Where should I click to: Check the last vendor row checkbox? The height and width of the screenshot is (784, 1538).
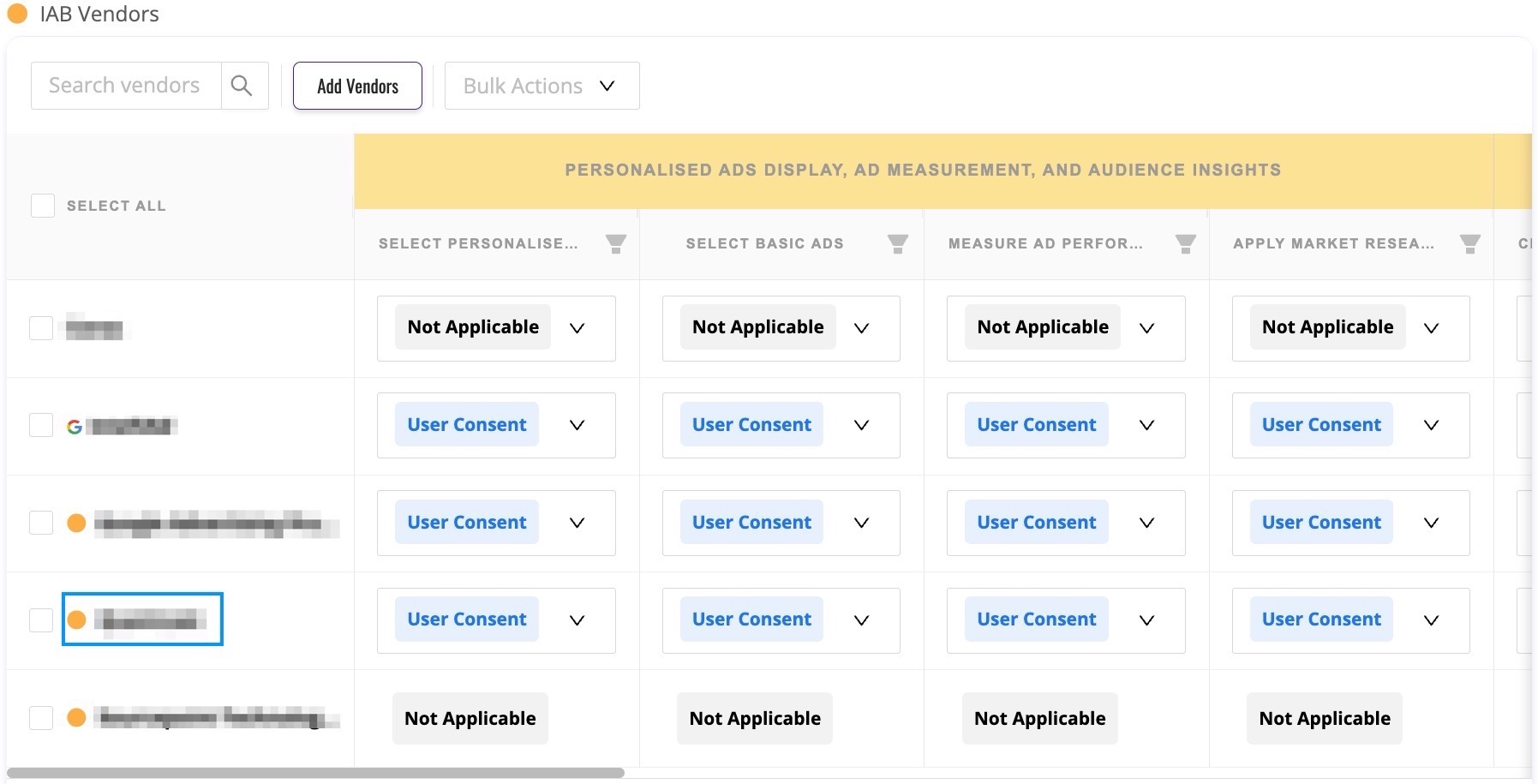[41, 717]
